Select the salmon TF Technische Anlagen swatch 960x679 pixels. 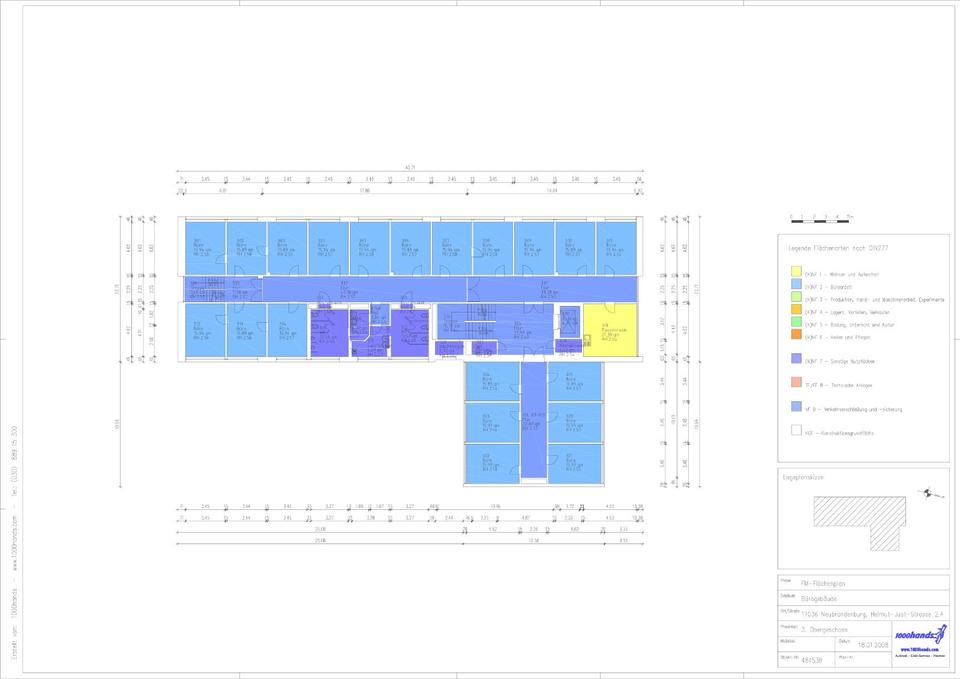[796, 383]
